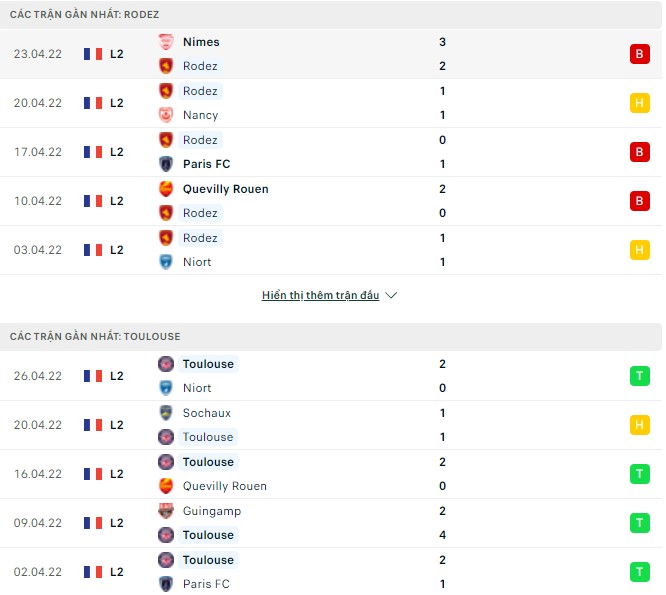
Task: Open the Quevilly Rouen team name link
Action: (225, 189)
